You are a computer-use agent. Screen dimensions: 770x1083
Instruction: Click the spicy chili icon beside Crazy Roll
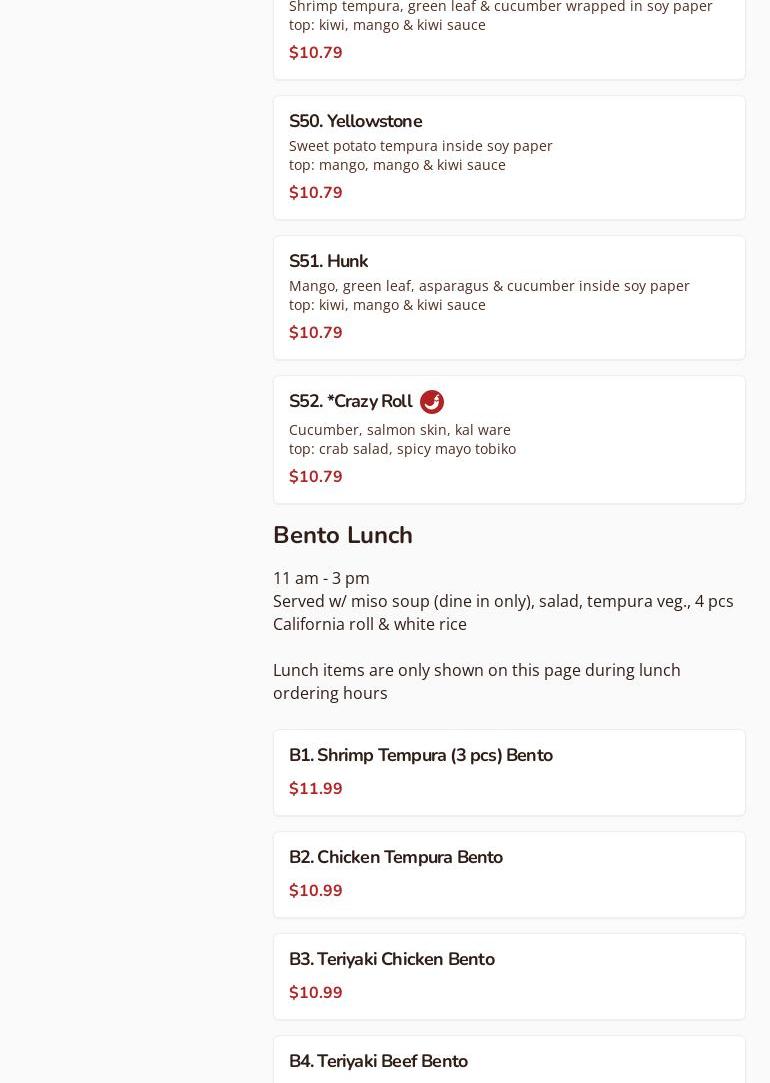[x=432, y=401]
